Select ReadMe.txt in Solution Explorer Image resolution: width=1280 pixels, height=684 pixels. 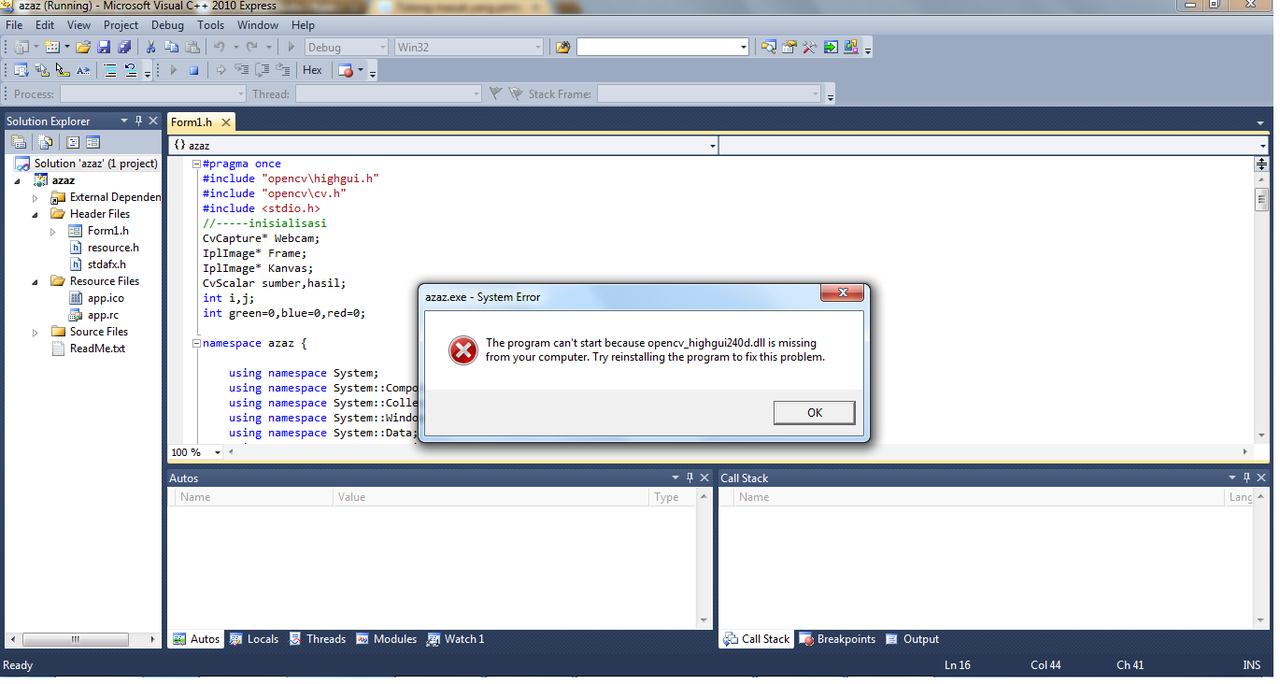97,349
